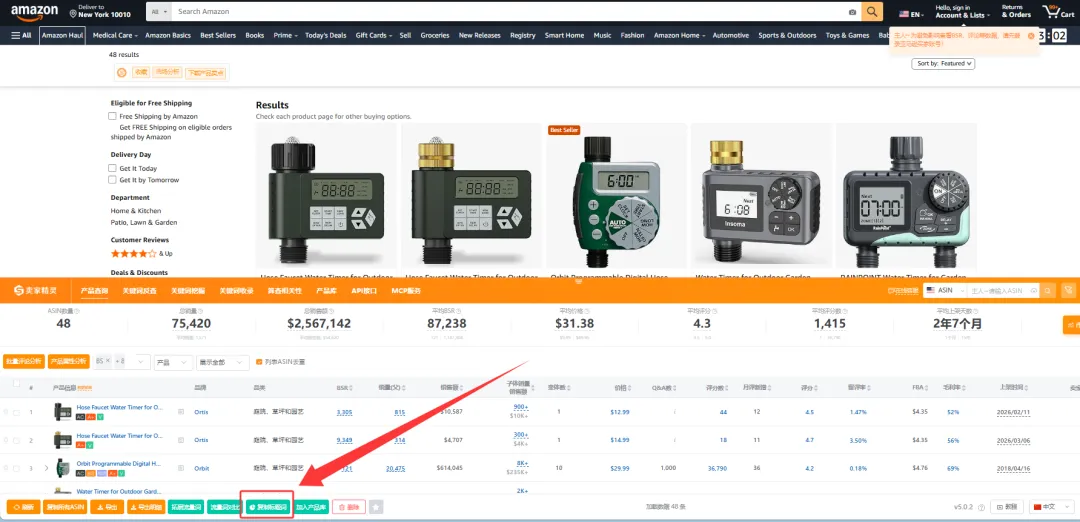Click the camera search icon in search bar

(852, 12)
